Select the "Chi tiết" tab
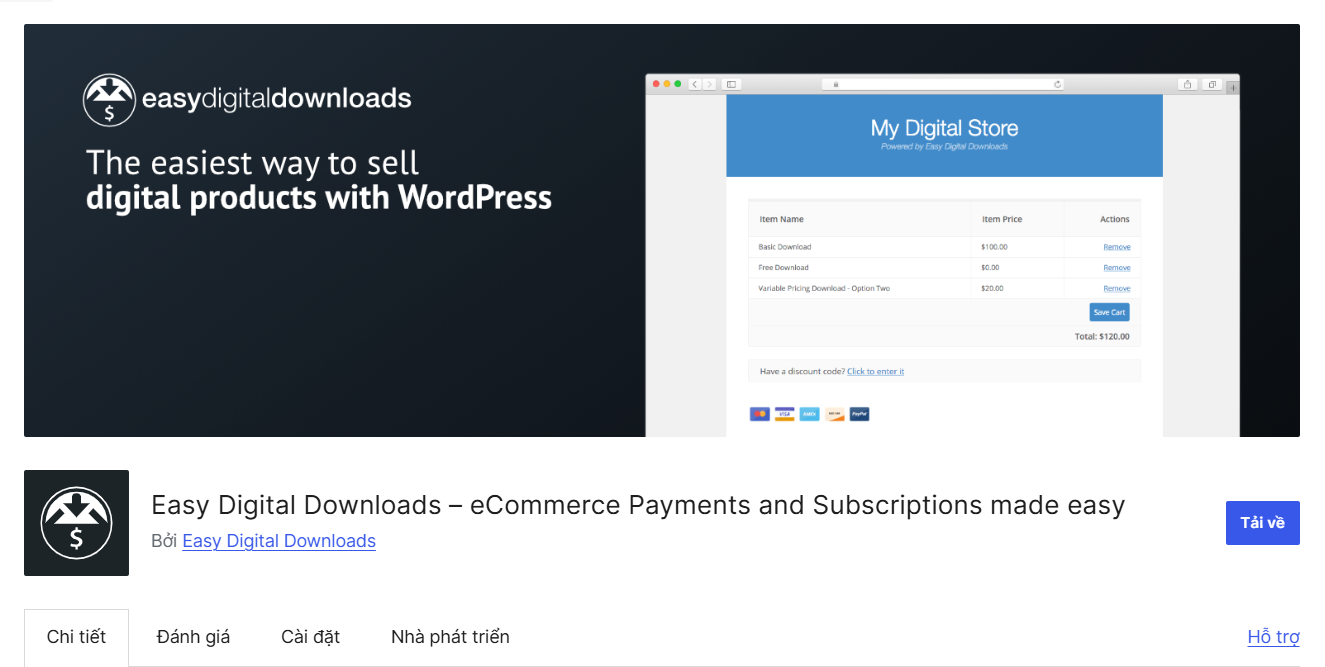The width and height of the screenshot is (1325, 667). click(76, 637)
